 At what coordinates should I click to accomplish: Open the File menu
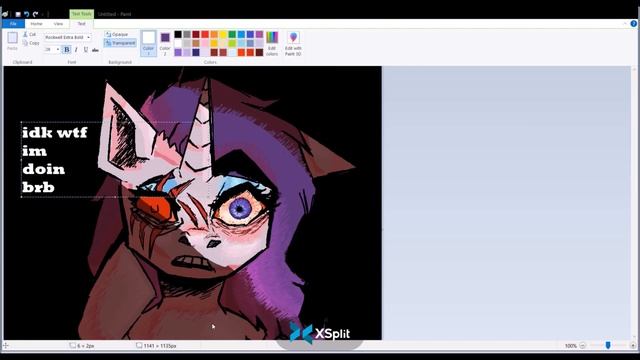click(13, 24)
